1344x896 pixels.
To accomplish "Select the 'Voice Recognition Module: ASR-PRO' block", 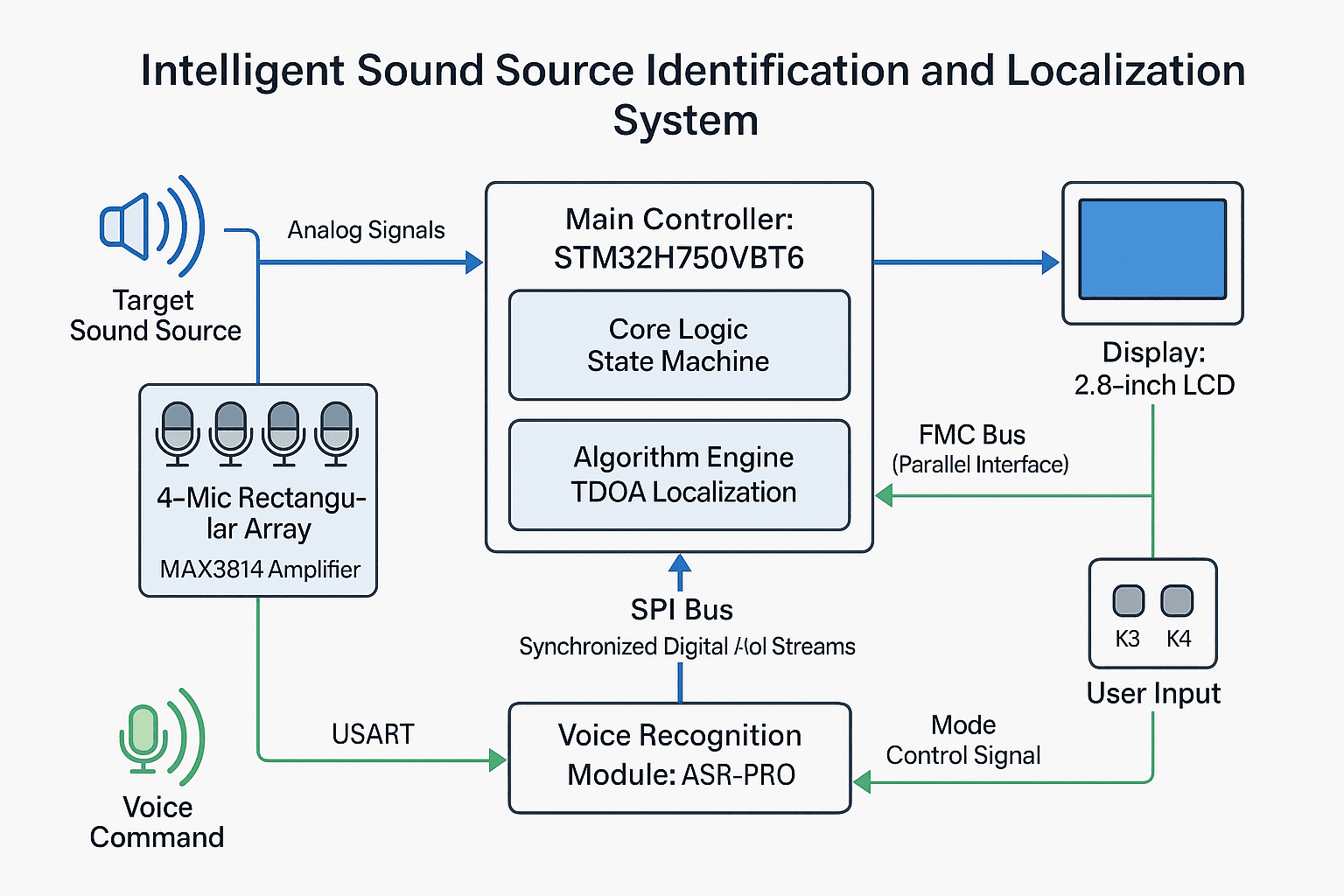I will [680, 758].
